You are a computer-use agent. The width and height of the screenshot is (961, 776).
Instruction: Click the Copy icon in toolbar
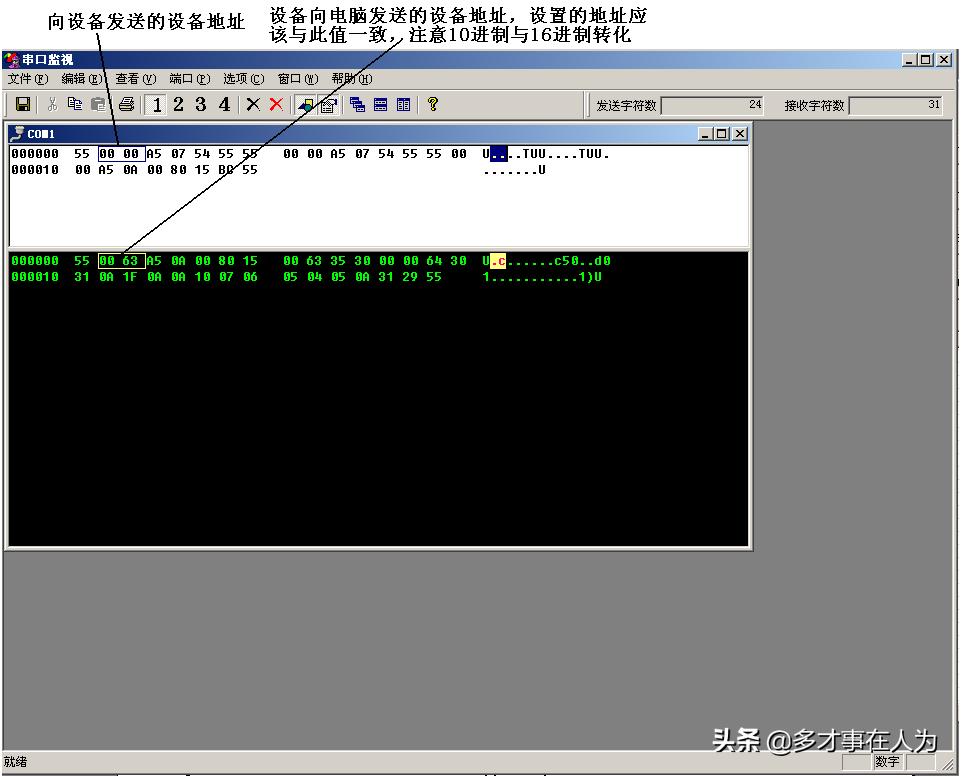click(75, 104)
